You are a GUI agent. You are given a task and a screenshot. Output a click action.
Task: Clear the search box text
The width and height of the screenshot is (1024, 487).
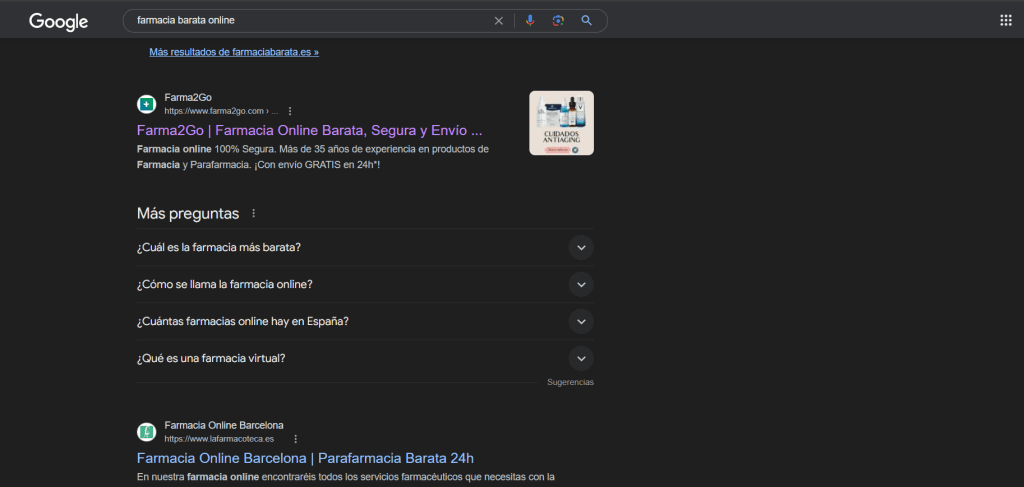point(498,21)
